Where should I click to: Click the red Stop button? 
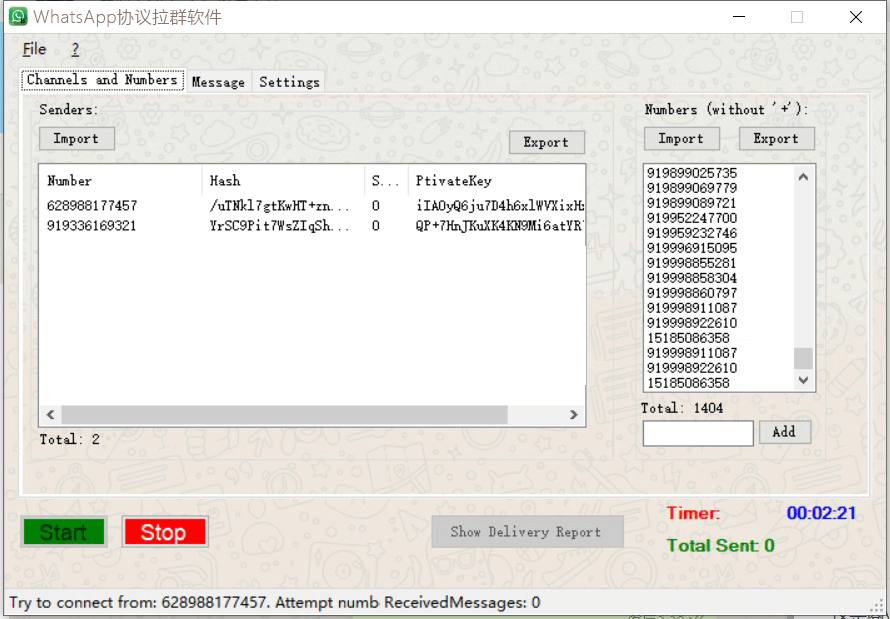click(x=165, y=532)
